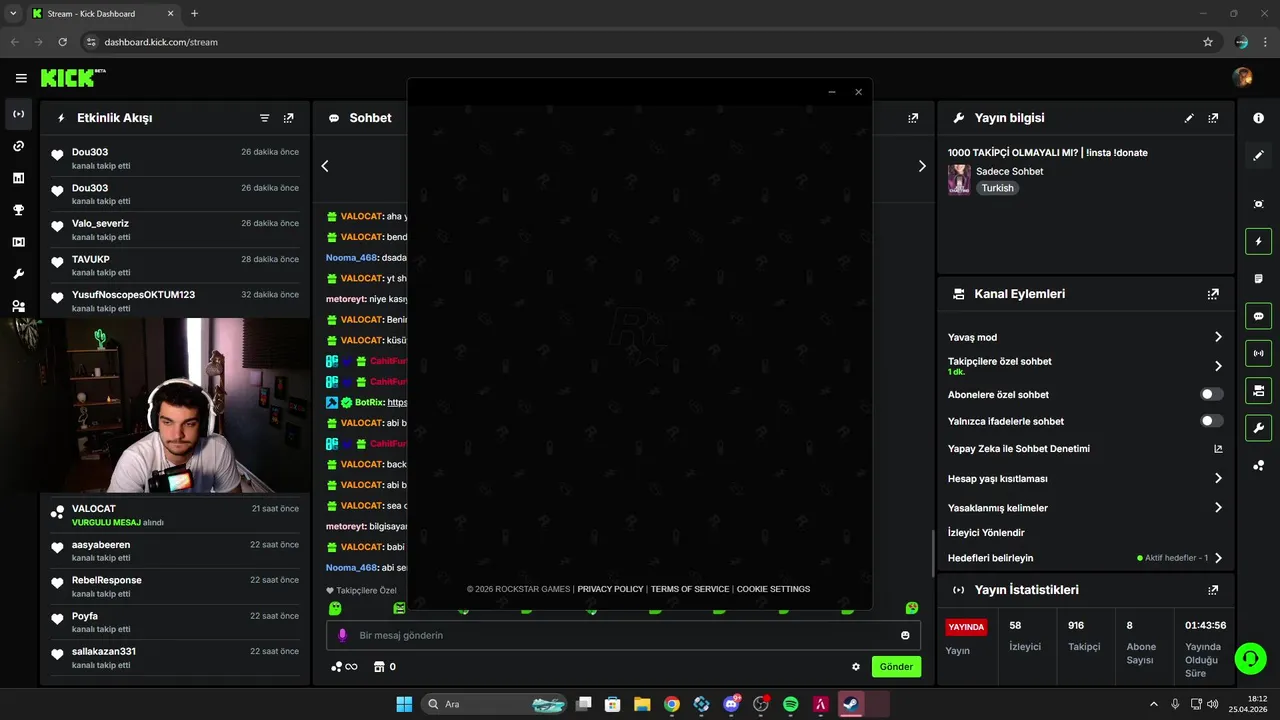The image size is (1280, 720).
Task: Toggle activity feed lightning widget in right sidebar
Action: tap(1258, 241)
